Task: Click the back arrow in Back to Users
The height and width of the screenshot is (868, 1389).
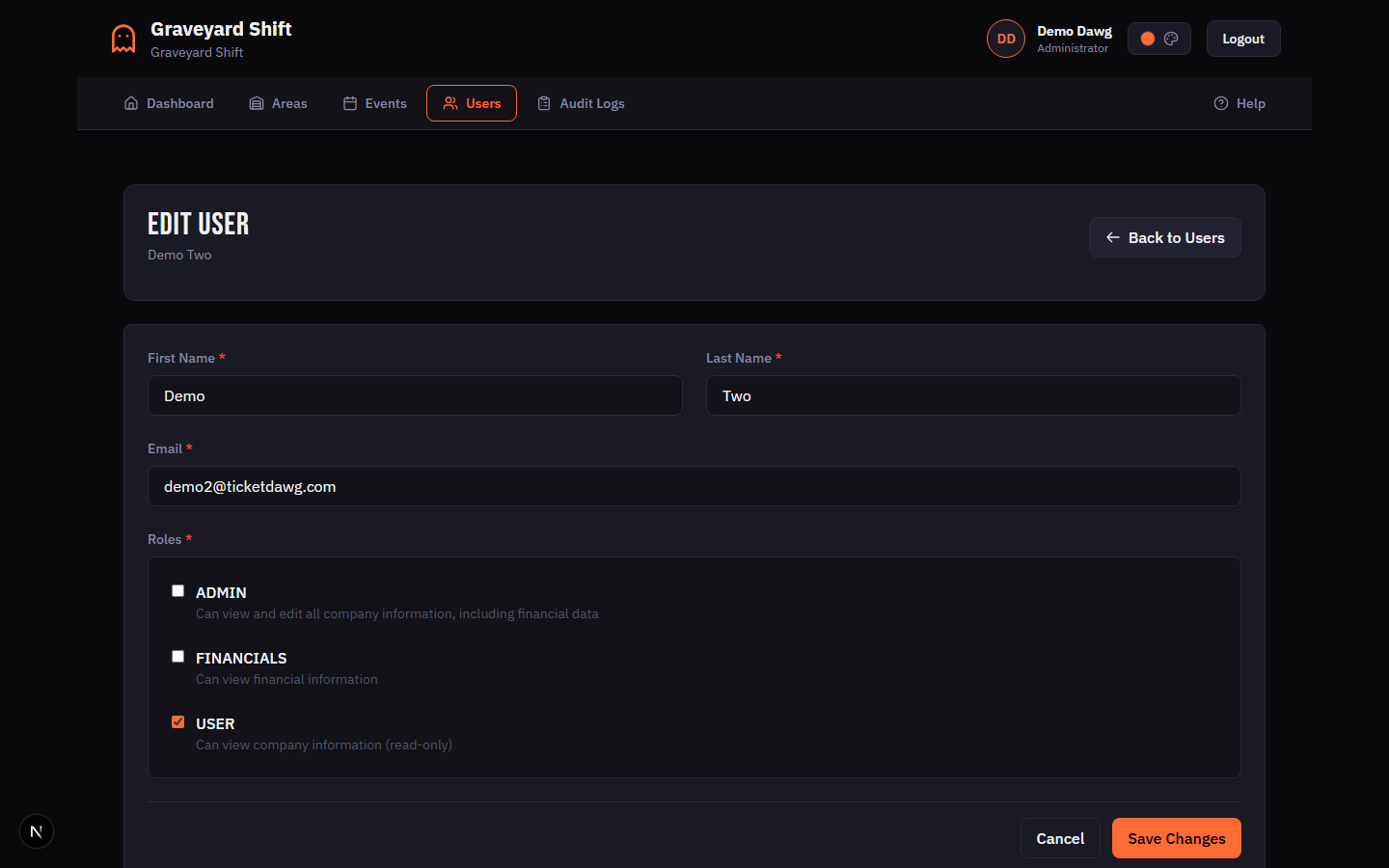Action: [x=1112, y=236]
